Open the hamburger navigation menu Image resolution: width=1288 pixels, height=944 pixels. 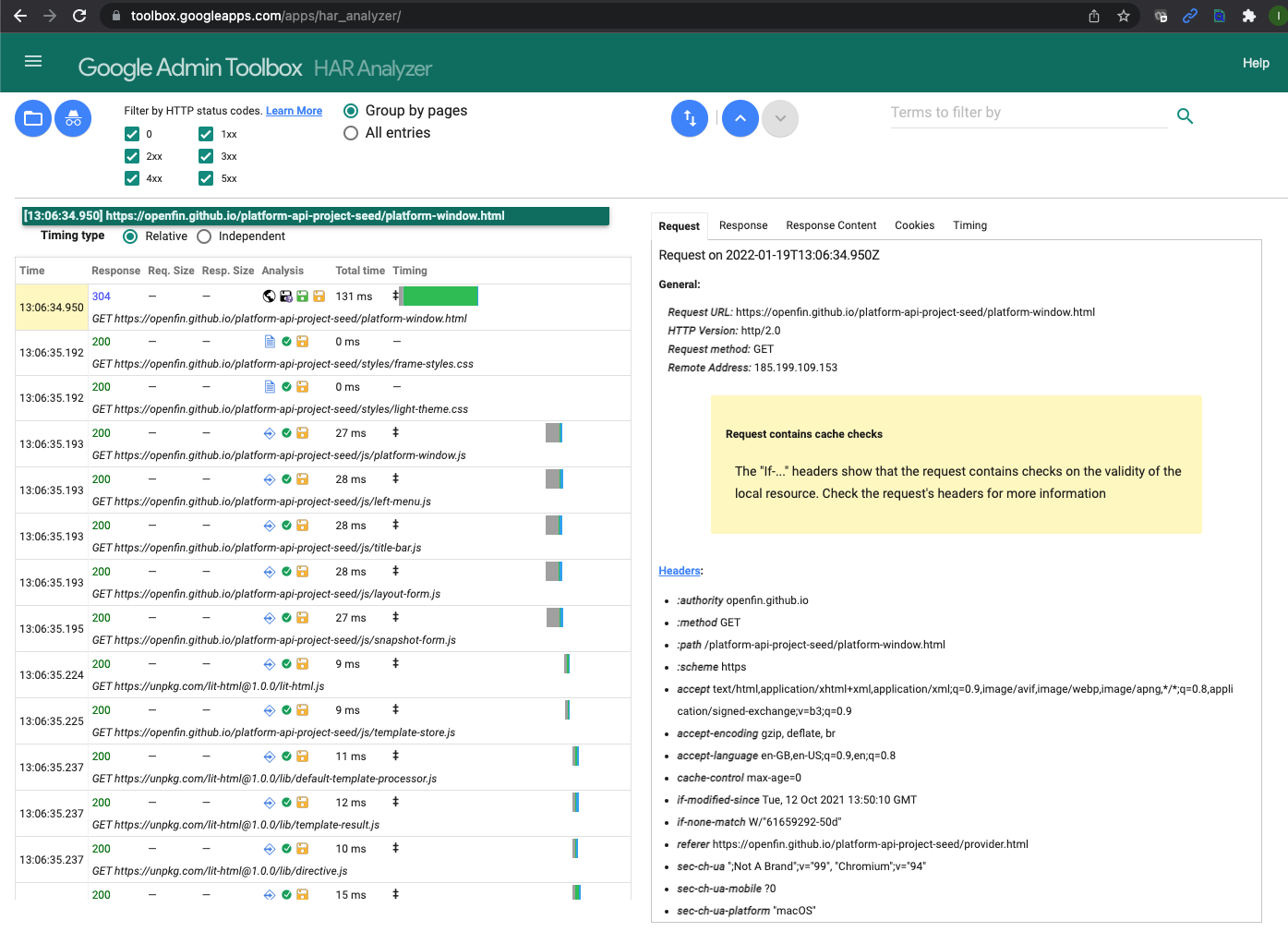(33, 61)
